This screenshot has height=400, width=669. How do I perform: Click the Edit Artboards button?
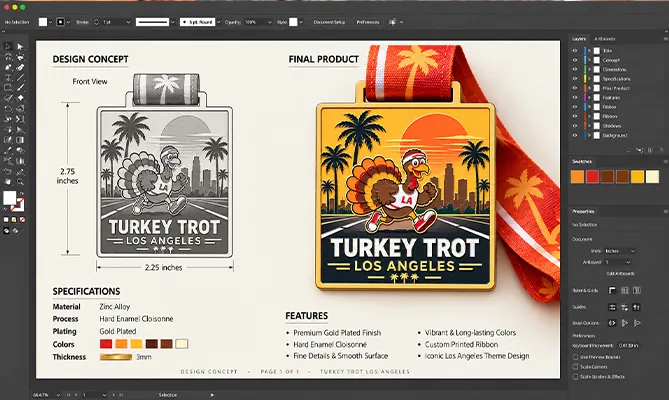point(620,274)
